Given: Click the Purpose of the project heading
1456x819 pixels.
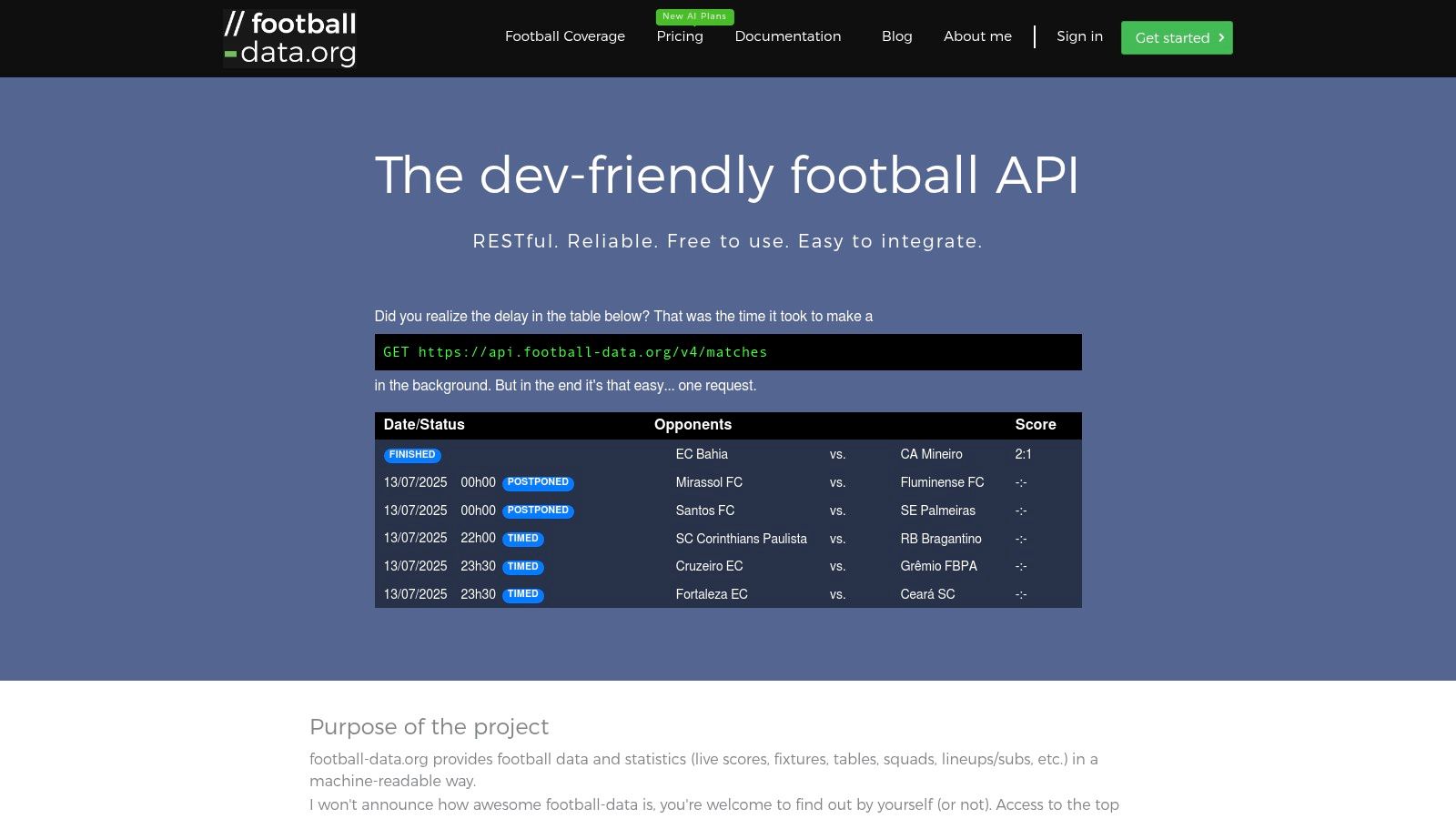Looking at the screenshot, I should coord(429,727).
